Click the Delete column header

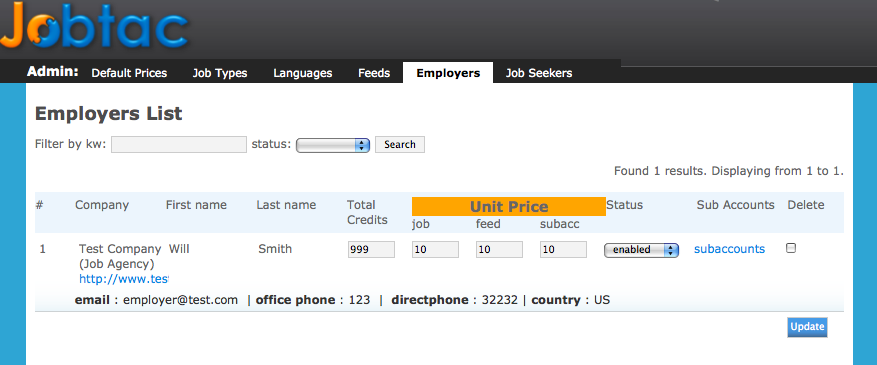point(806,205)
